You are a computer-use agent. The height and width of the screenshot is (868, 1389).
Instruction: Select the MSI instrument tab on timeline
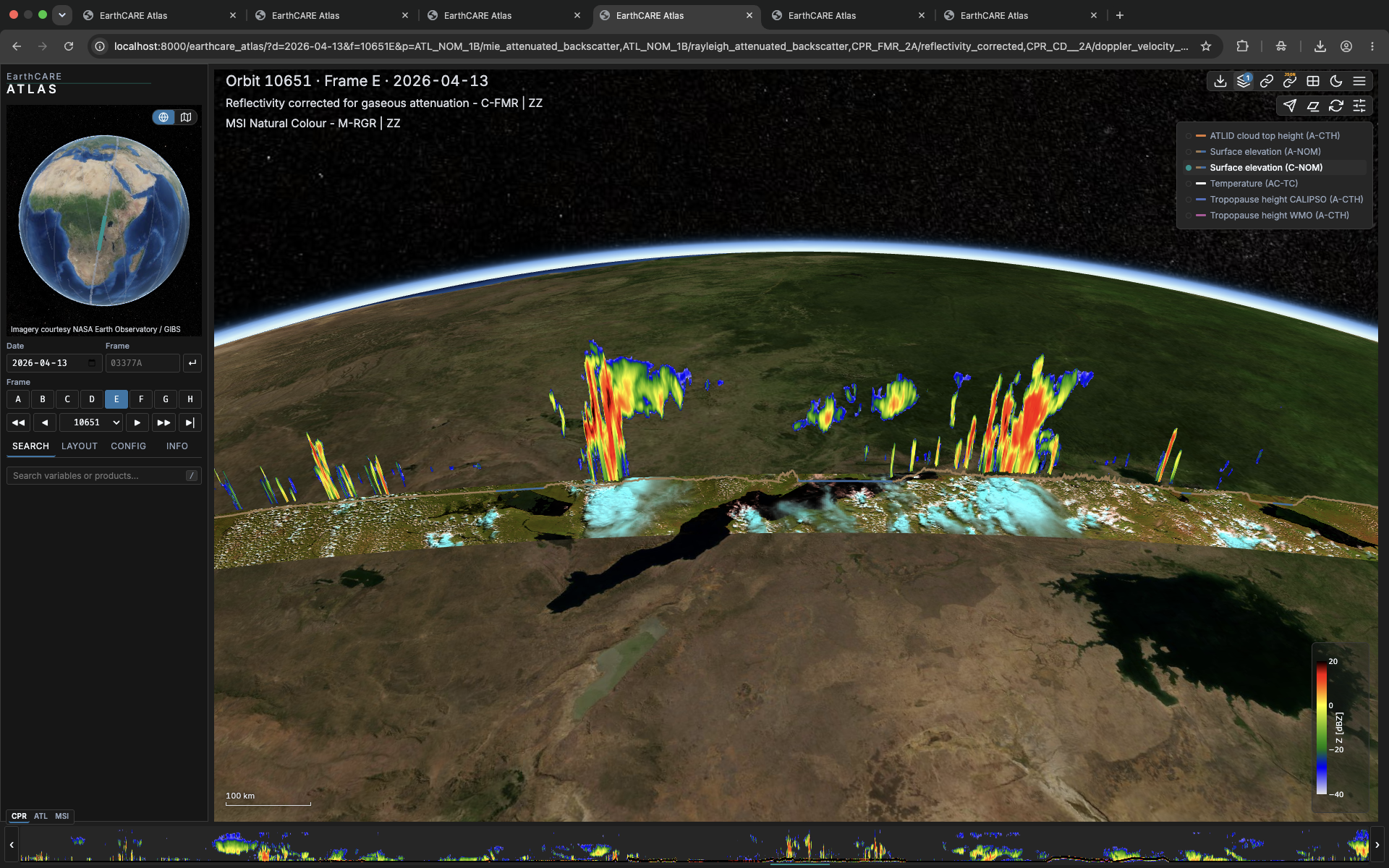click(62, 816)
